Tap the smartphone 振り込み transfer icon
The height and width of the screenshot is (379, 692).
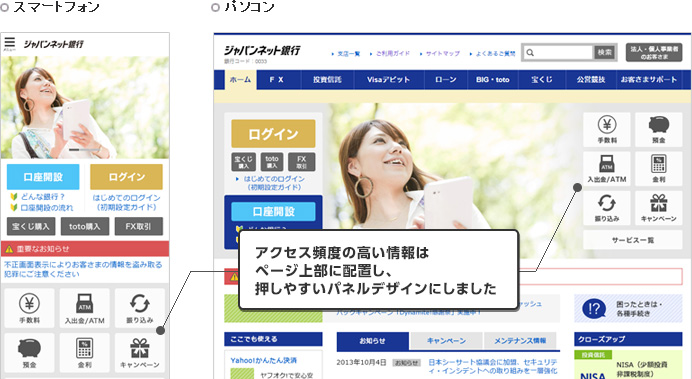click(139, 308)
